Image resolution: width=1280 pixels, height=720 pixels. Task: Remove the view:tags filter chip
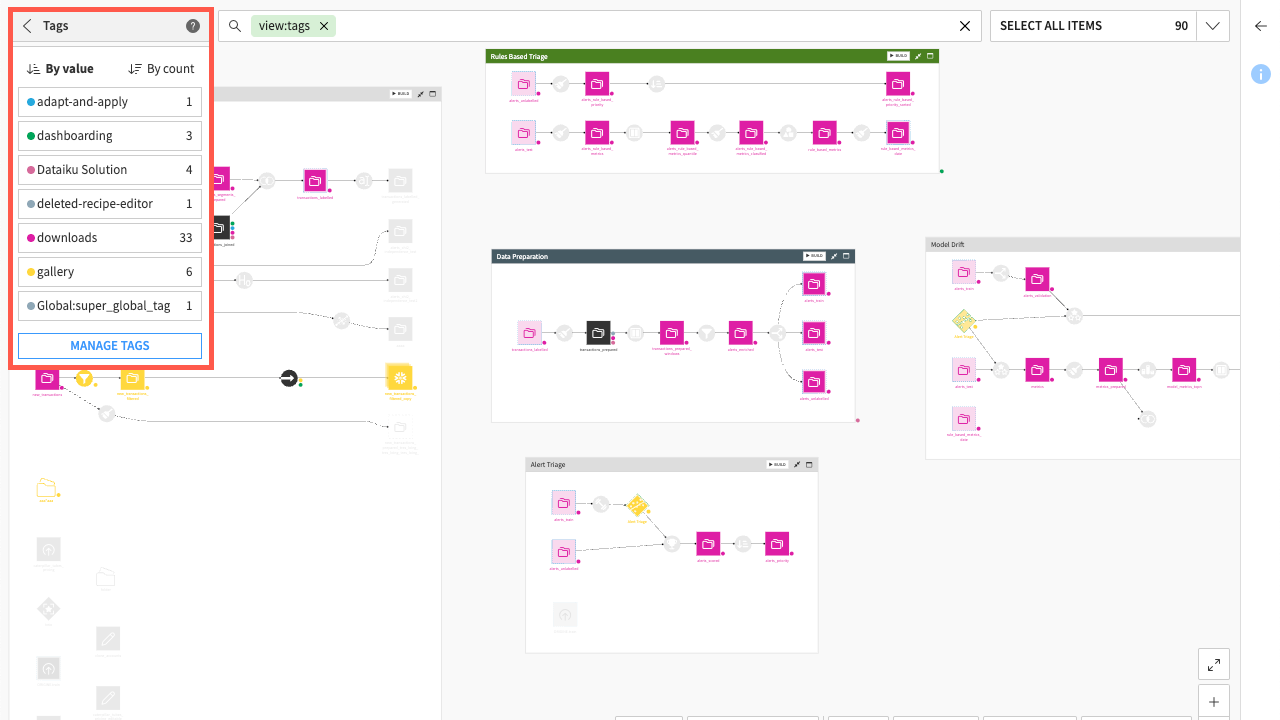[324, 26]
